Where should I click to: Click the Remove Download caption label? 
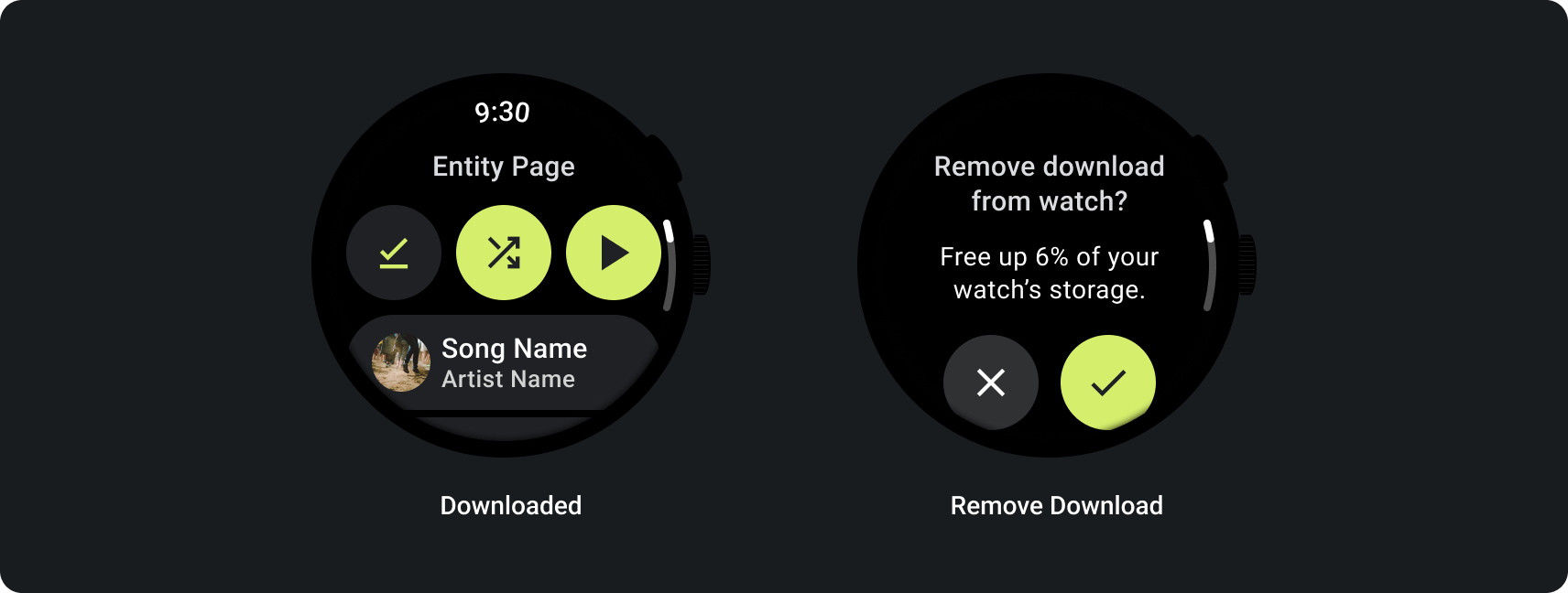(x=1057, y=505)
